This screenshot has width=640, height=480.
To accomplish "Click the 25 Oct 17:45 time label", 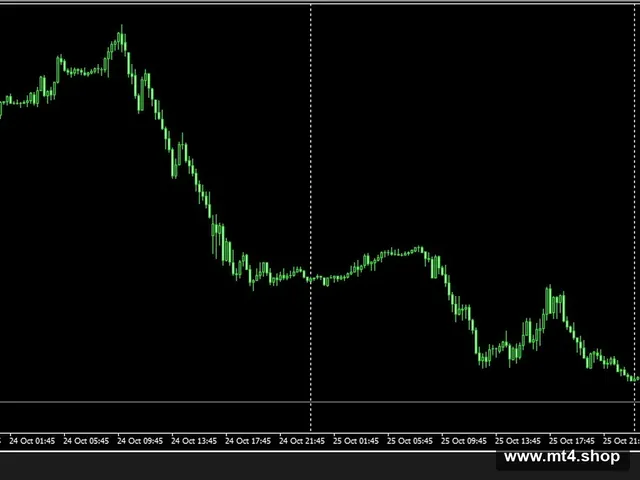I will [572, 441].
